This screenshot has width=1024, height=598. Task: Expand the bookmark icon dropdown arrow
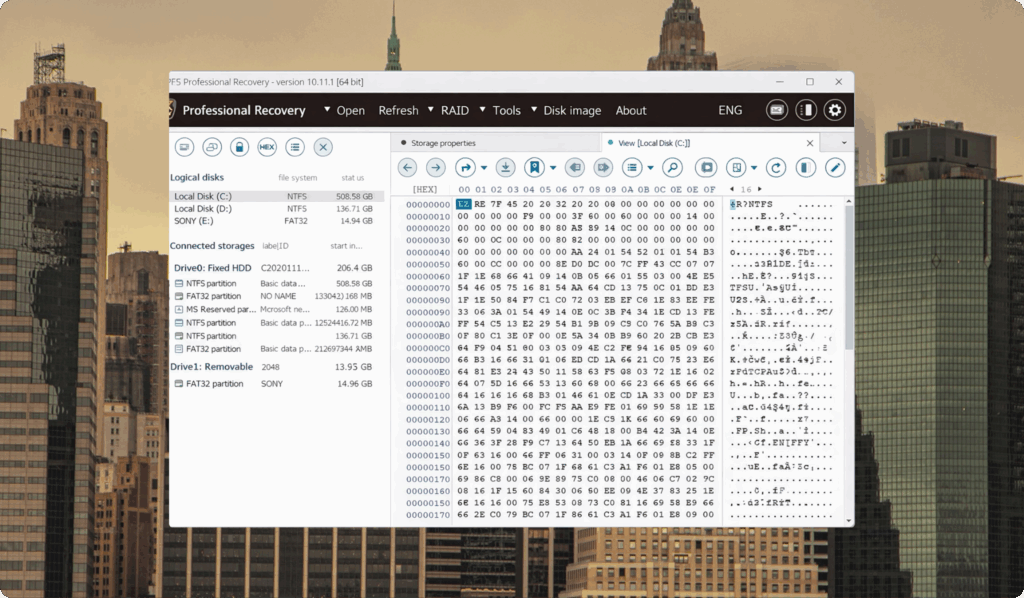553,168
